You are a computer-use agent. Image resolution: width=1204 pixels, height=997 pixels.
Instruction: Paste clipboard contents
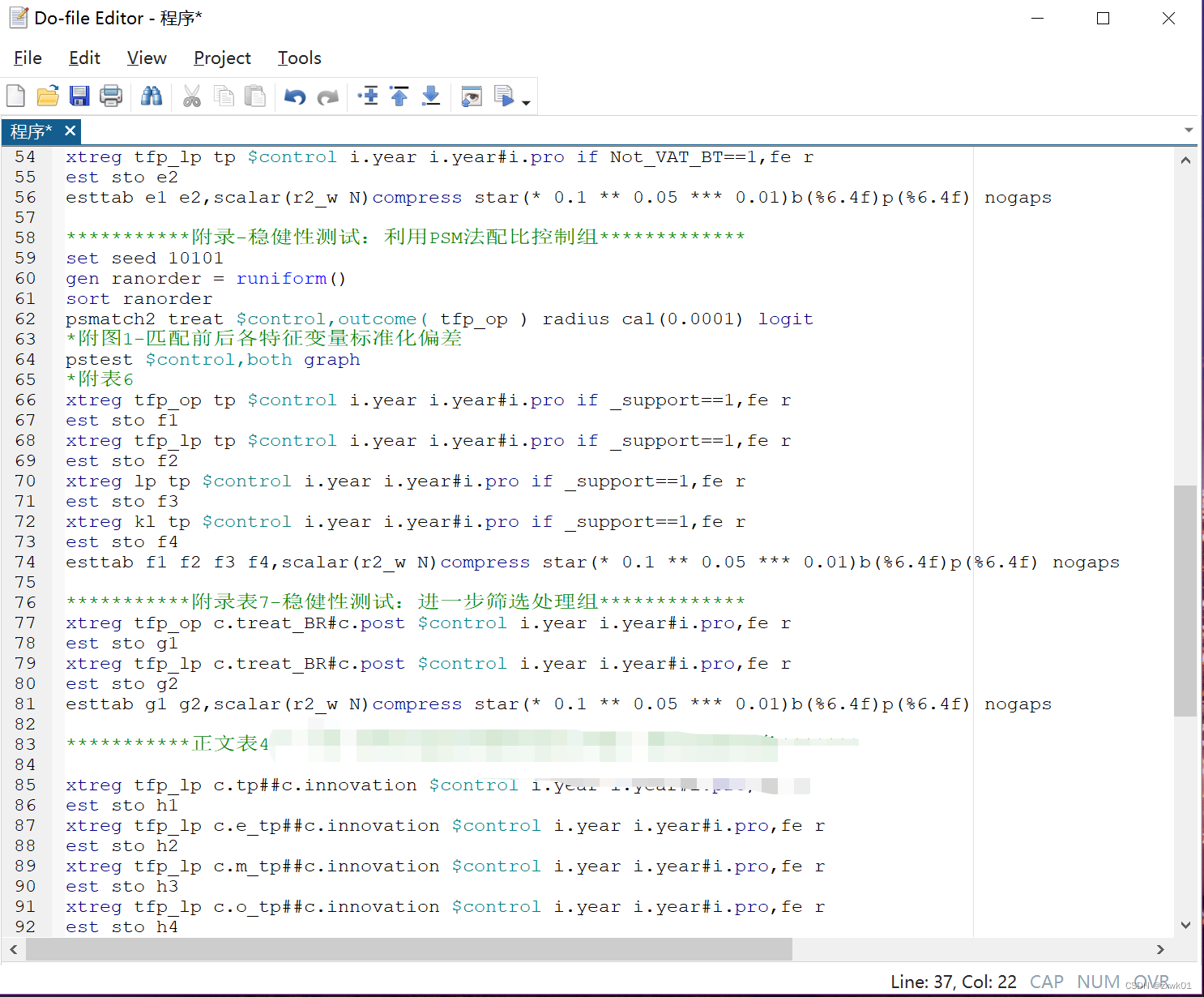point(255,96)
